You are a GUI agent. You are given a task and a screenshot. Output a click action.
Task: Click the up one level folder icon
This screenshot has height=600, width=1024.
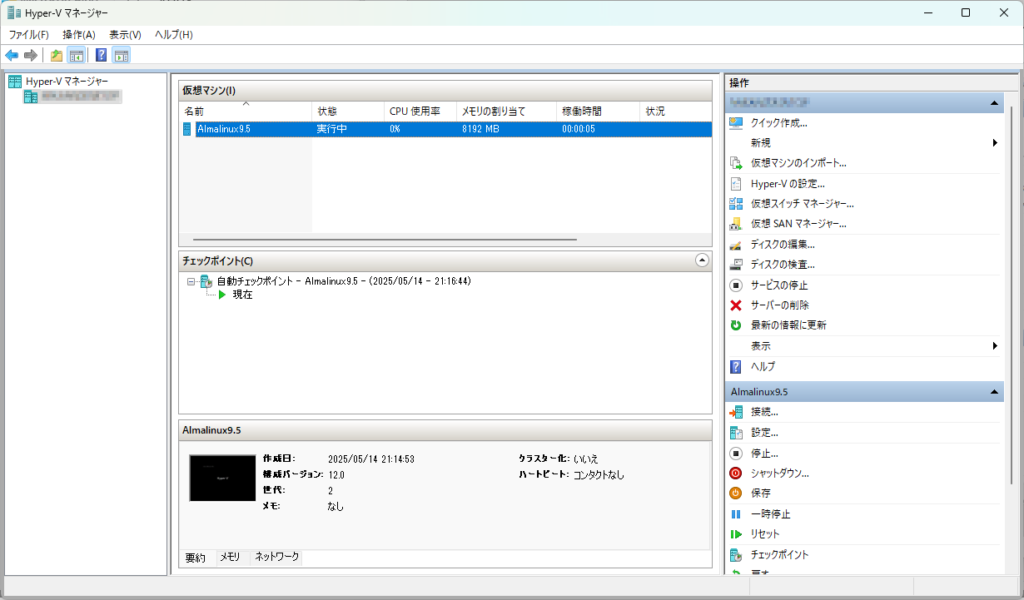(x=57, y=55)
